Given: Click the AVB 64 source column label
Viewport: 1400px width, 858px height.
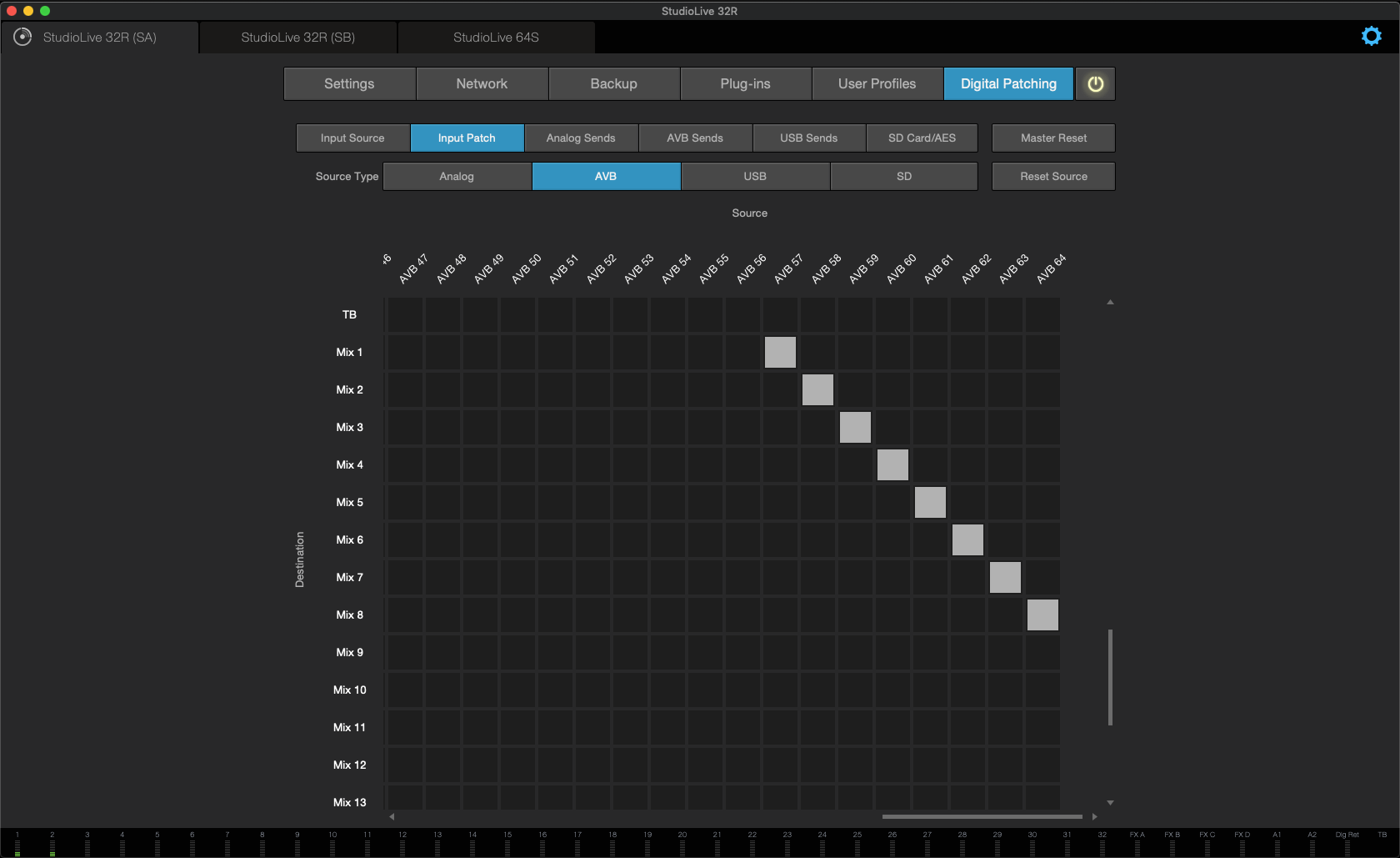Looking at the screenshot, I should (1051, 268).
